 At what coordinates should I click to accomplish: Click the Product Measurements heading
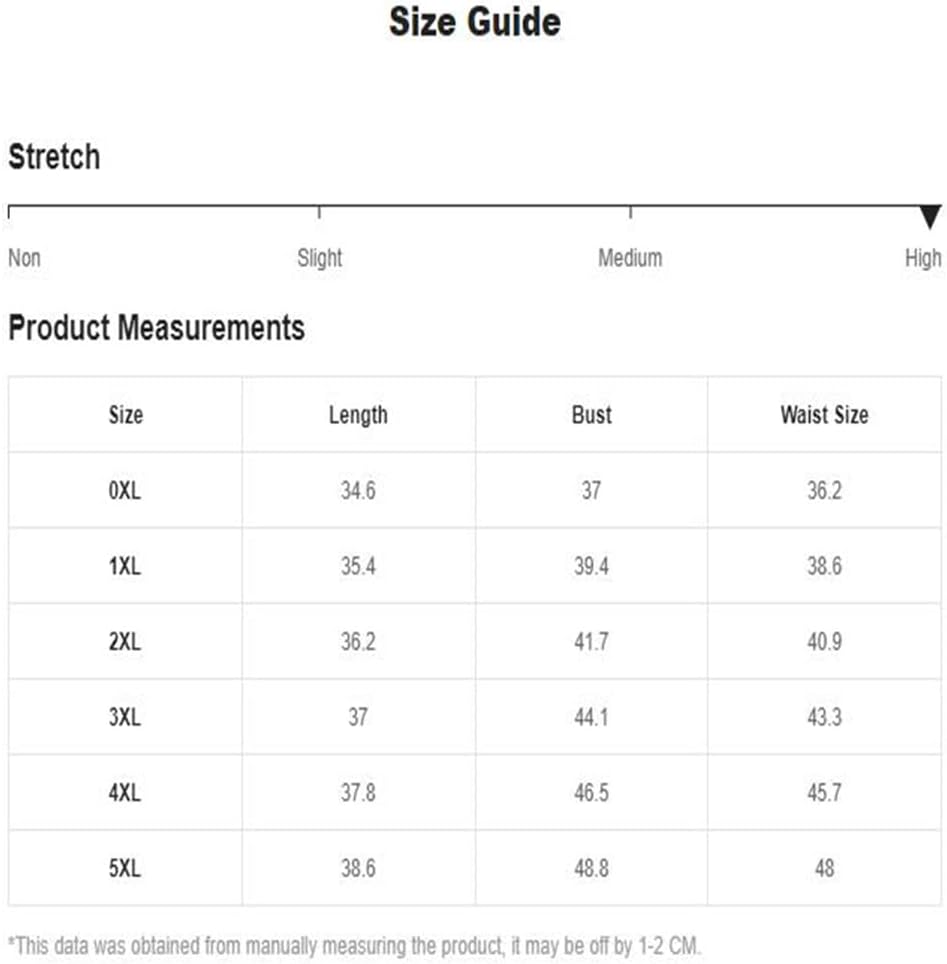point(157,328)
